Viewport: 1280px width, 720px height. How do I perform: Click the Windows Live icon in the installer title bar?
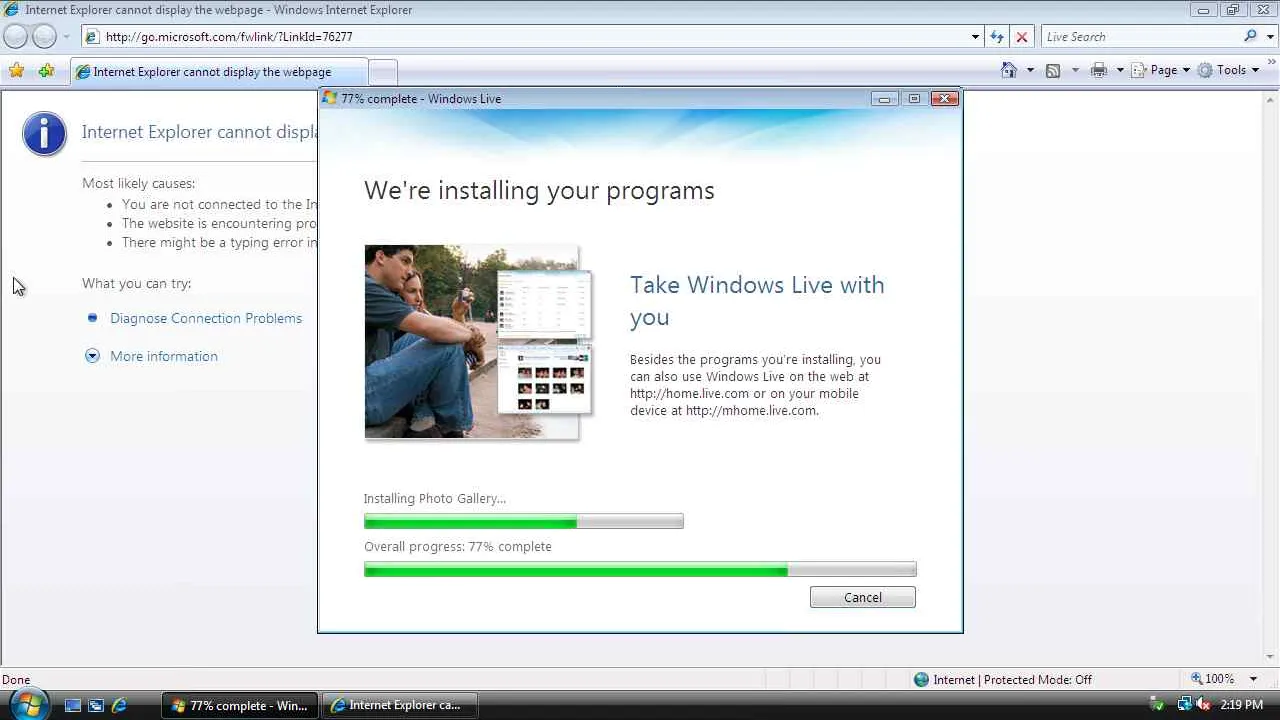coord(329,98)
